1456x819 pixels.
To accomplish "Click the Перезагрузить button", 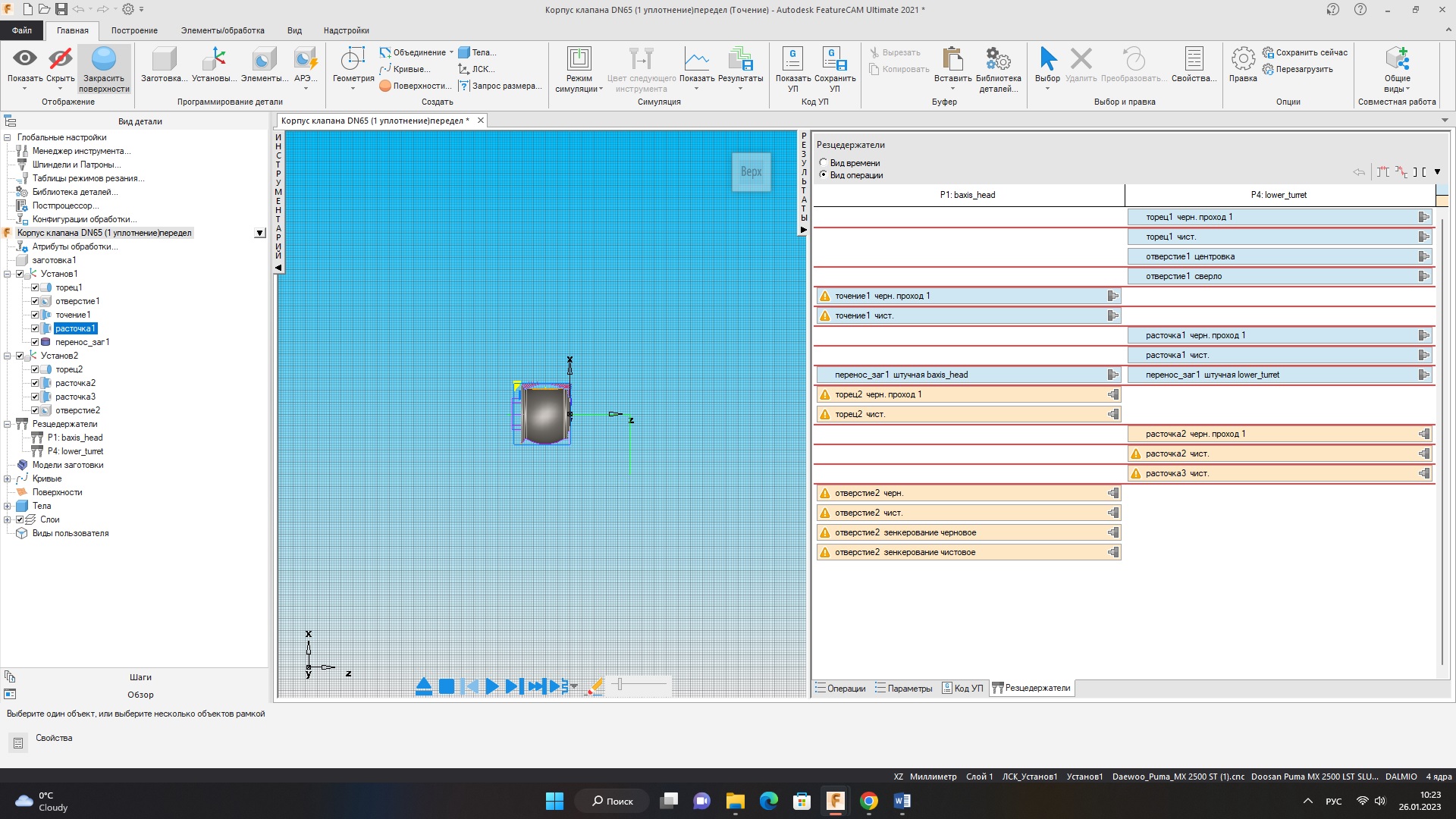I will click(x=1301, y=68).
